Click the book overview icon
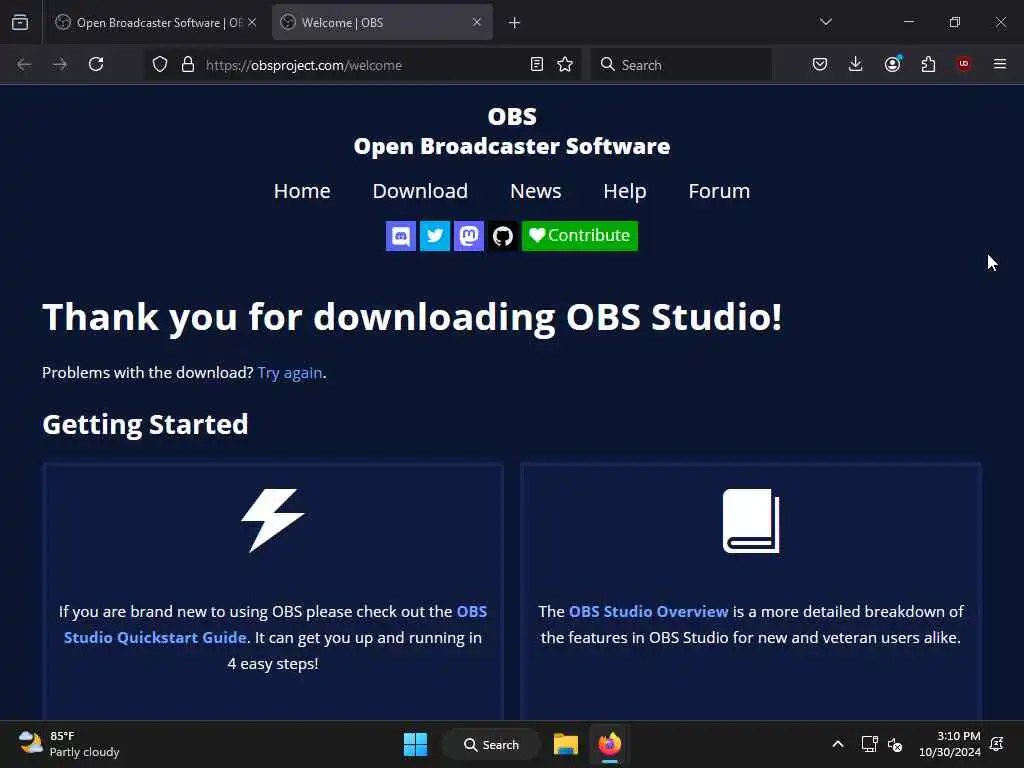 pos(751,520)
